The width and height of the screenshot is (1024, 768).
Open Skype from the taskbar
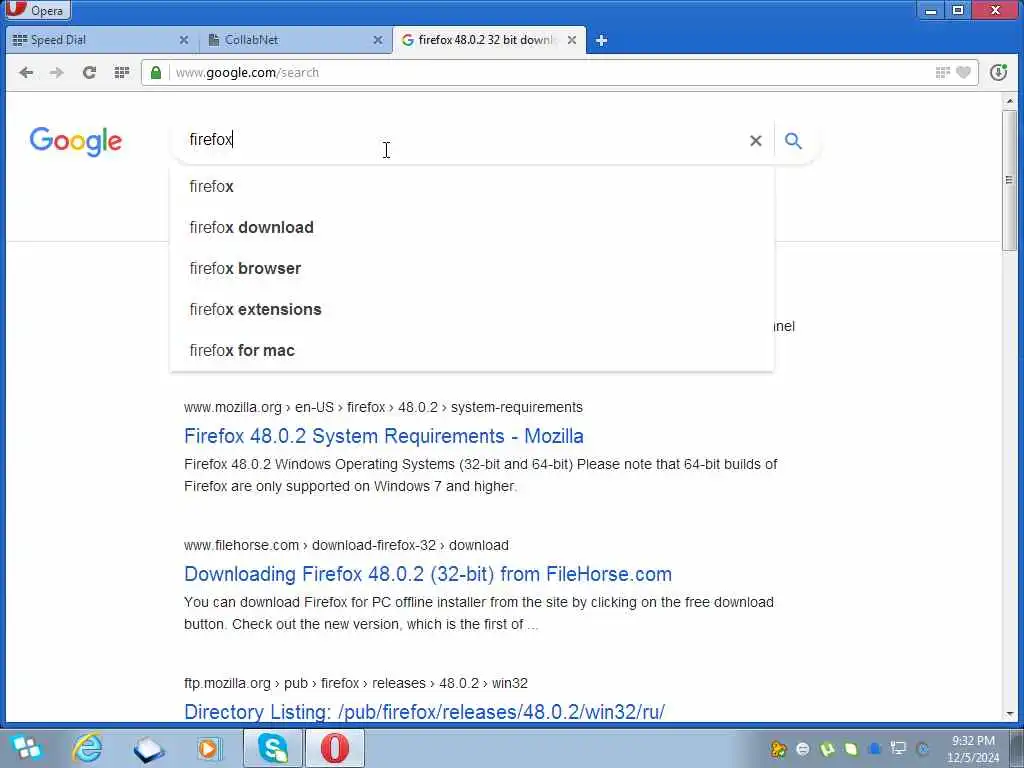pos(273,748)
